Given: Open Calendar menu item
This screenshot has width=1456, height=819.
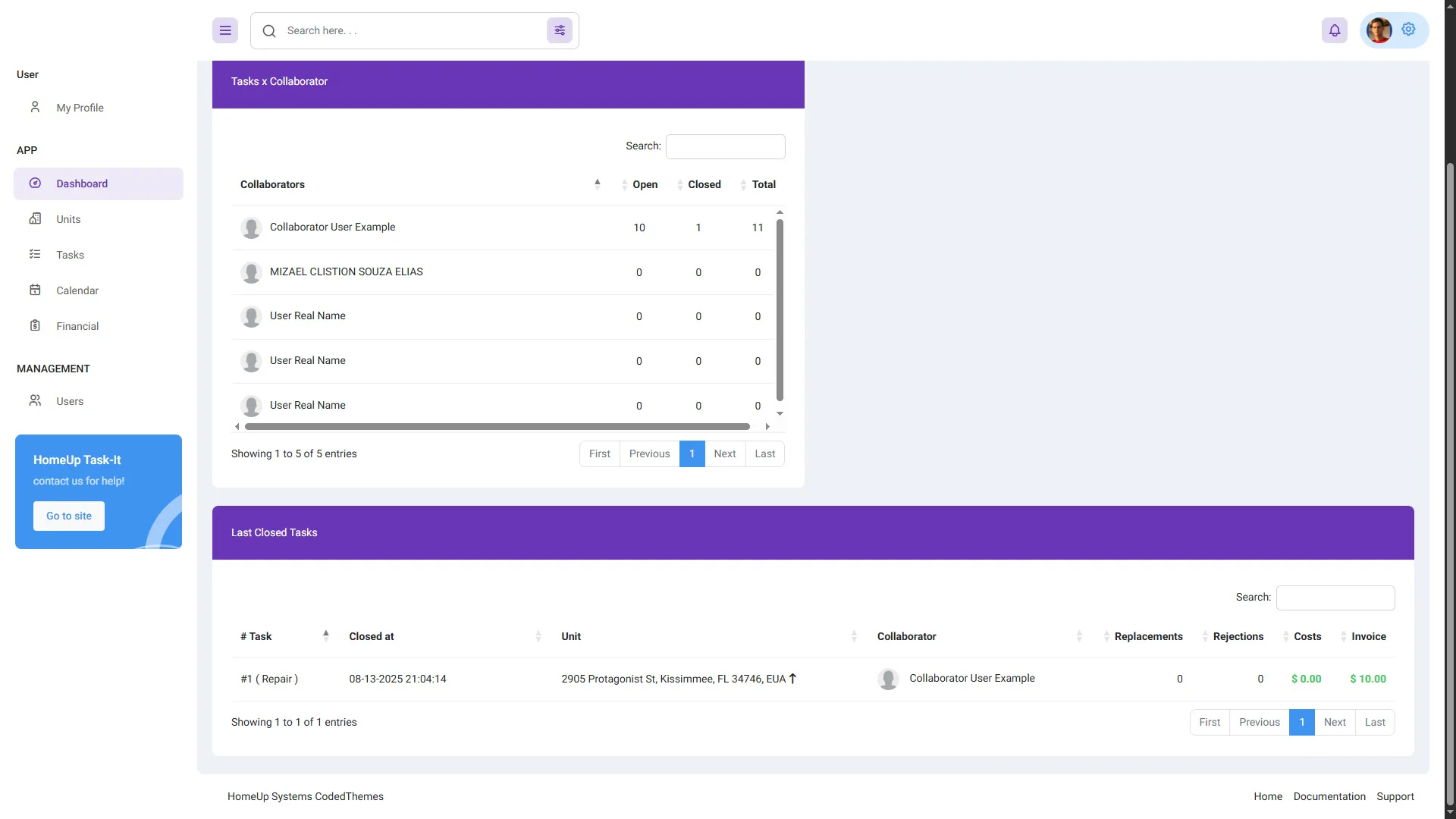Looking at the screenshot, I should [x=99, y=290].
